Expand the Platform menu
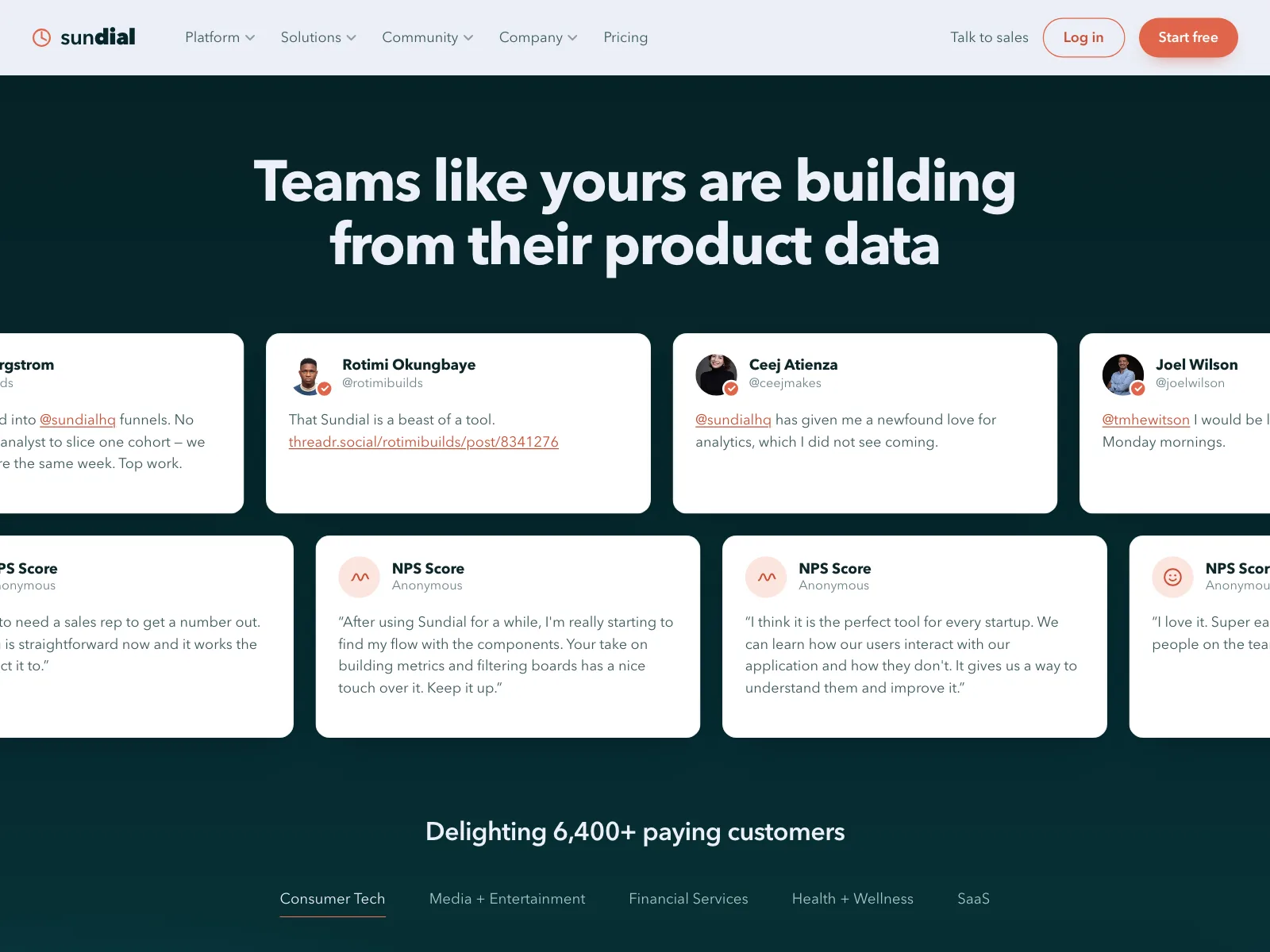The height and width of the screenshot is (952, 1270). coord(220,37)
